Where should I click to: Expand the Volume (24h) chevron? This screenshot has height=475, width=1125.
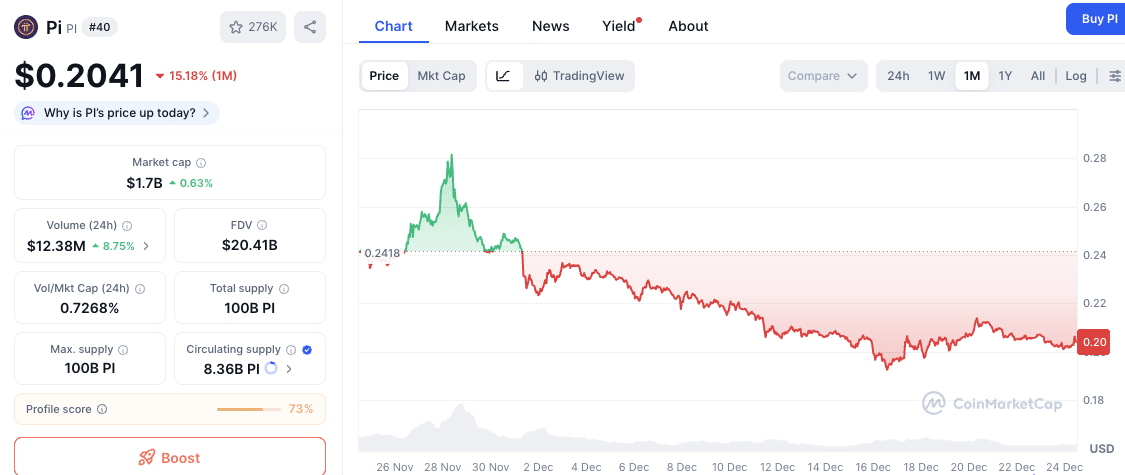[x=146, y=245]
